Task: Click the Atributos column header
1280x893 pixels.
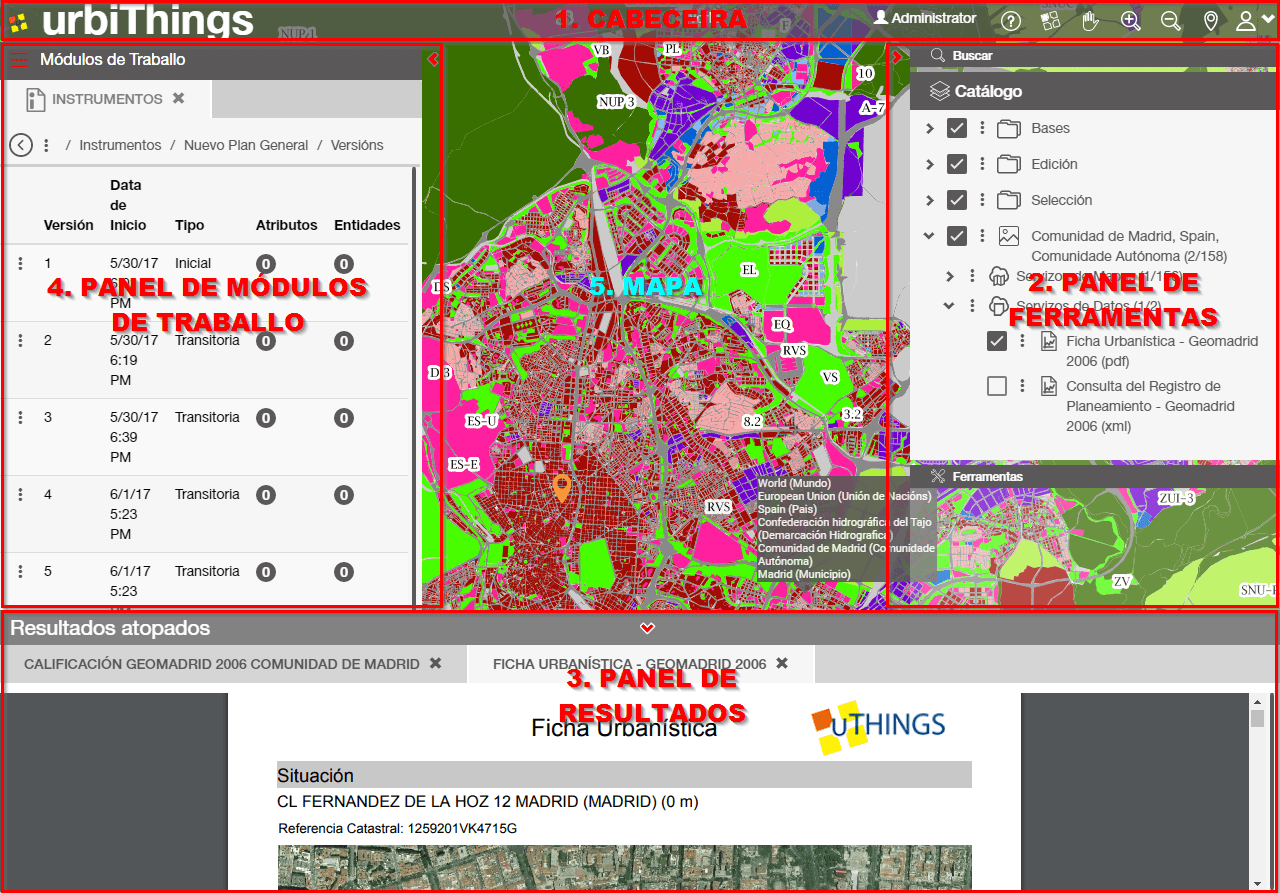Action: (x=286, y=225)
